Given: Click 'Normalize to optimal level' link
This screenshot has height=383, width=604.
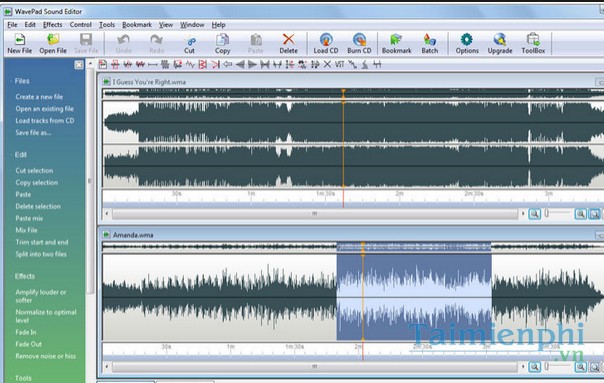Looking at the screenshot, I should pos(46,316).
